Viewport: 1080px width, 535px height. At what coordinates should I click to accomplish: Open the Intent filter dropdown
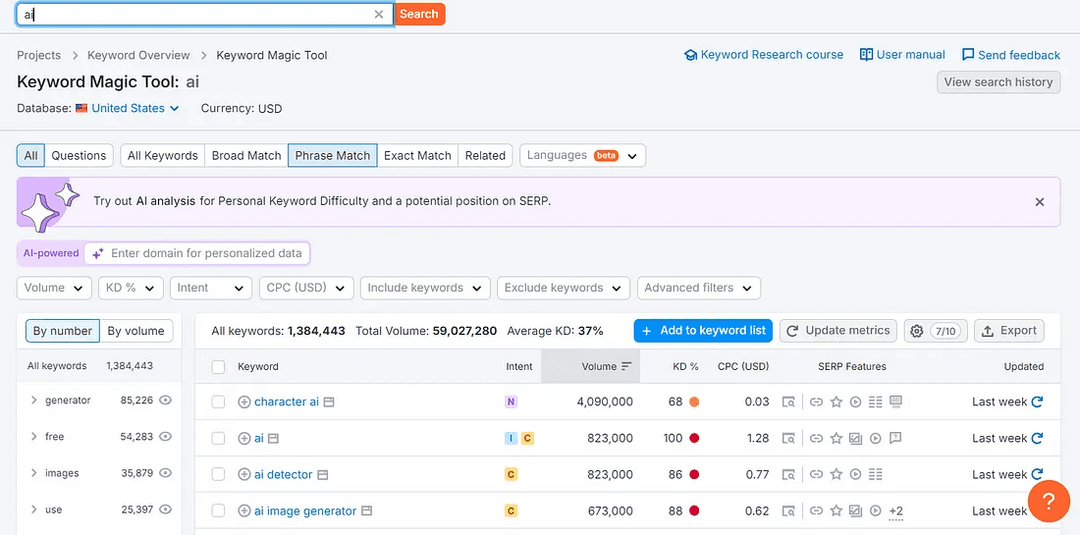[x=211, y=288]
